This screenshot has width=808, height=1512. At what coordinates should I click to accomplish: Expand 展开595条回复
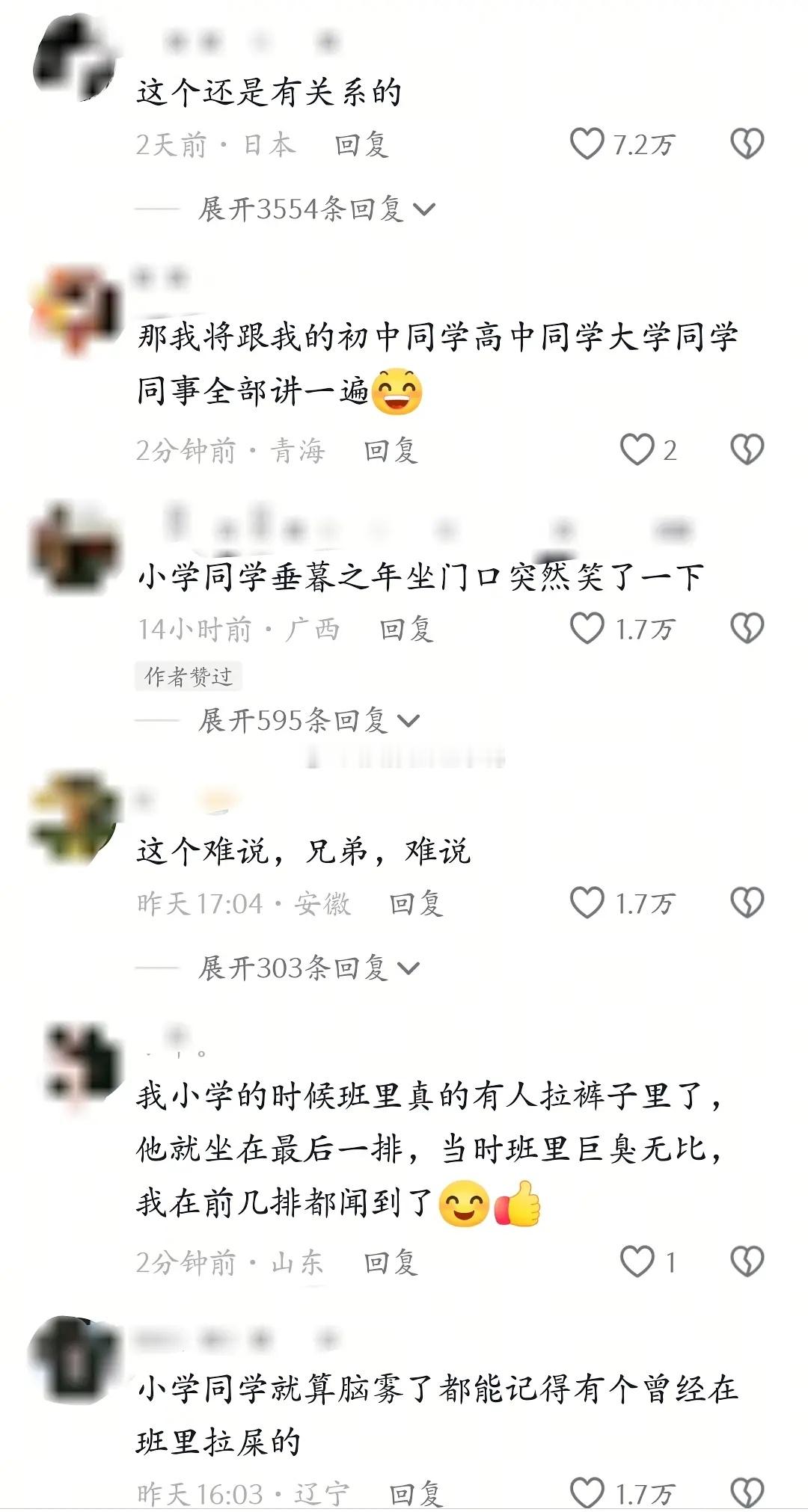(308, 721)
